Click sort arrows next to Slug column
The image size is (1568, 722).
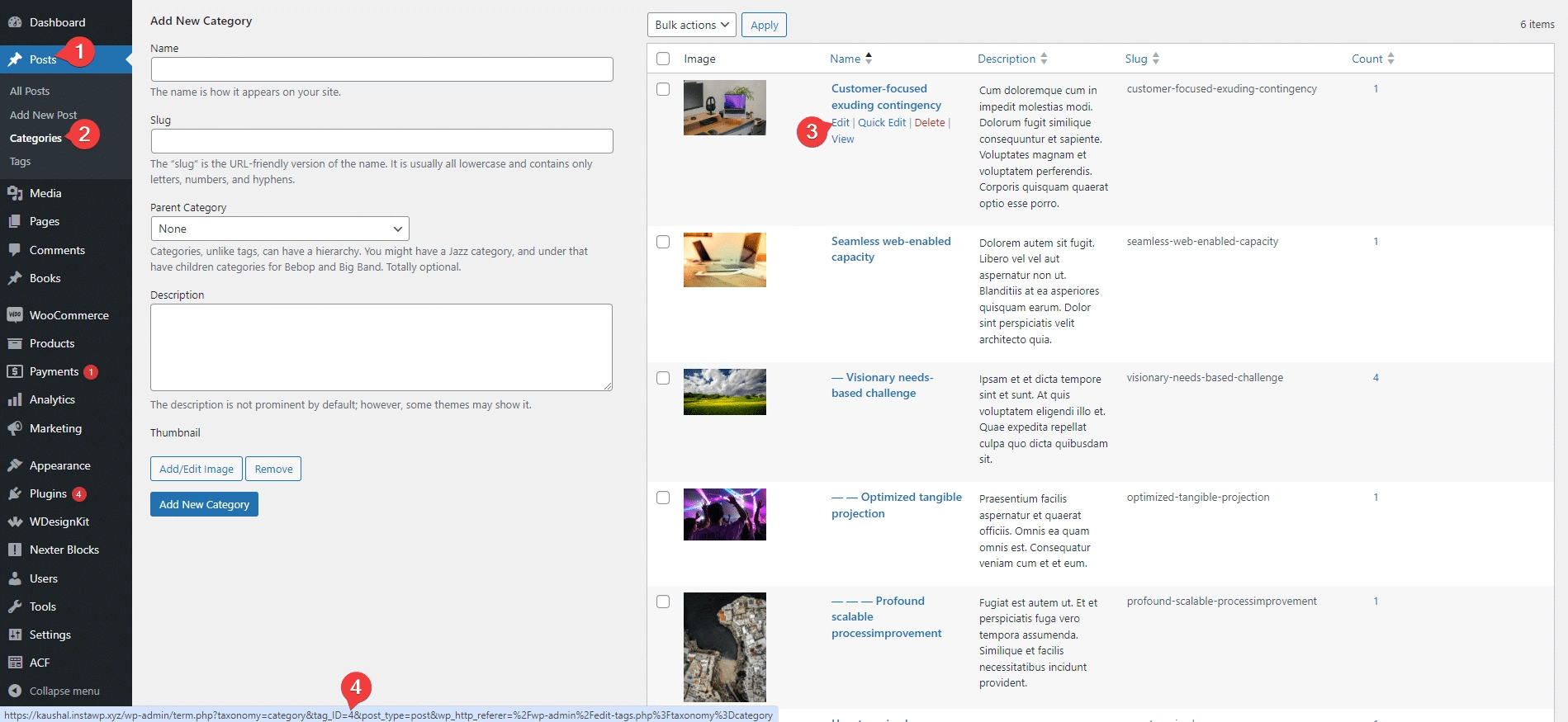coord(1156,59)
